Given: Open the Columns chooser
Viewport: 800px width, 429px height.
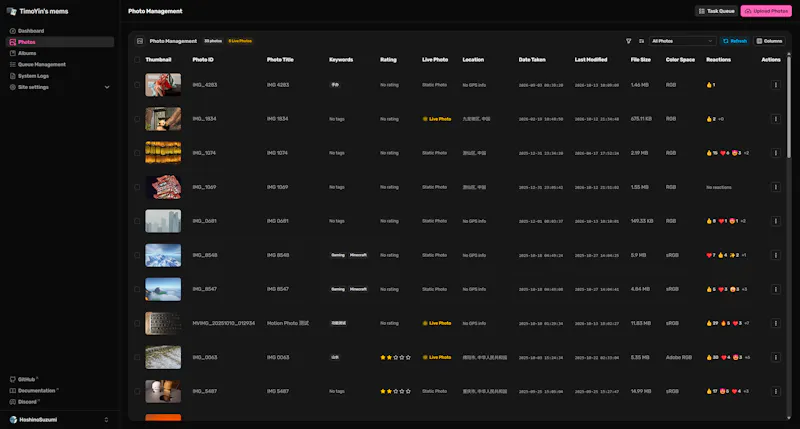Looking at the screenshot, I should pos(769,41).
